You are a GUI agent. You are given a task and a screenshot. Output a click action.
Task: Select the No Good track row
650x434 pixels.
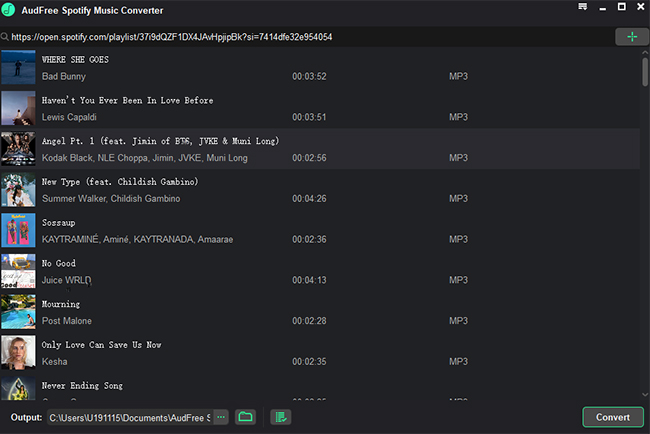coord(300,271)
